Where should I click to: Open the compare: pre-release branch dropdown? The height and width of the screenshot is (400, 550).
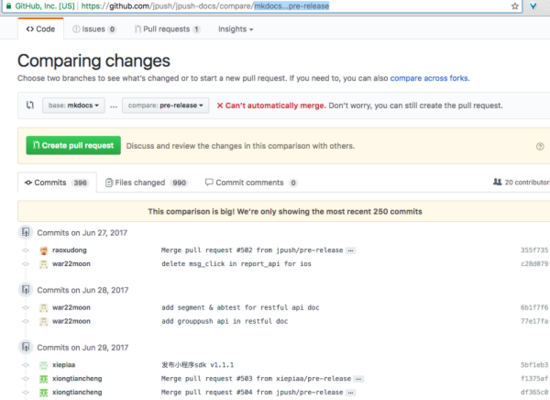point(166,105)
